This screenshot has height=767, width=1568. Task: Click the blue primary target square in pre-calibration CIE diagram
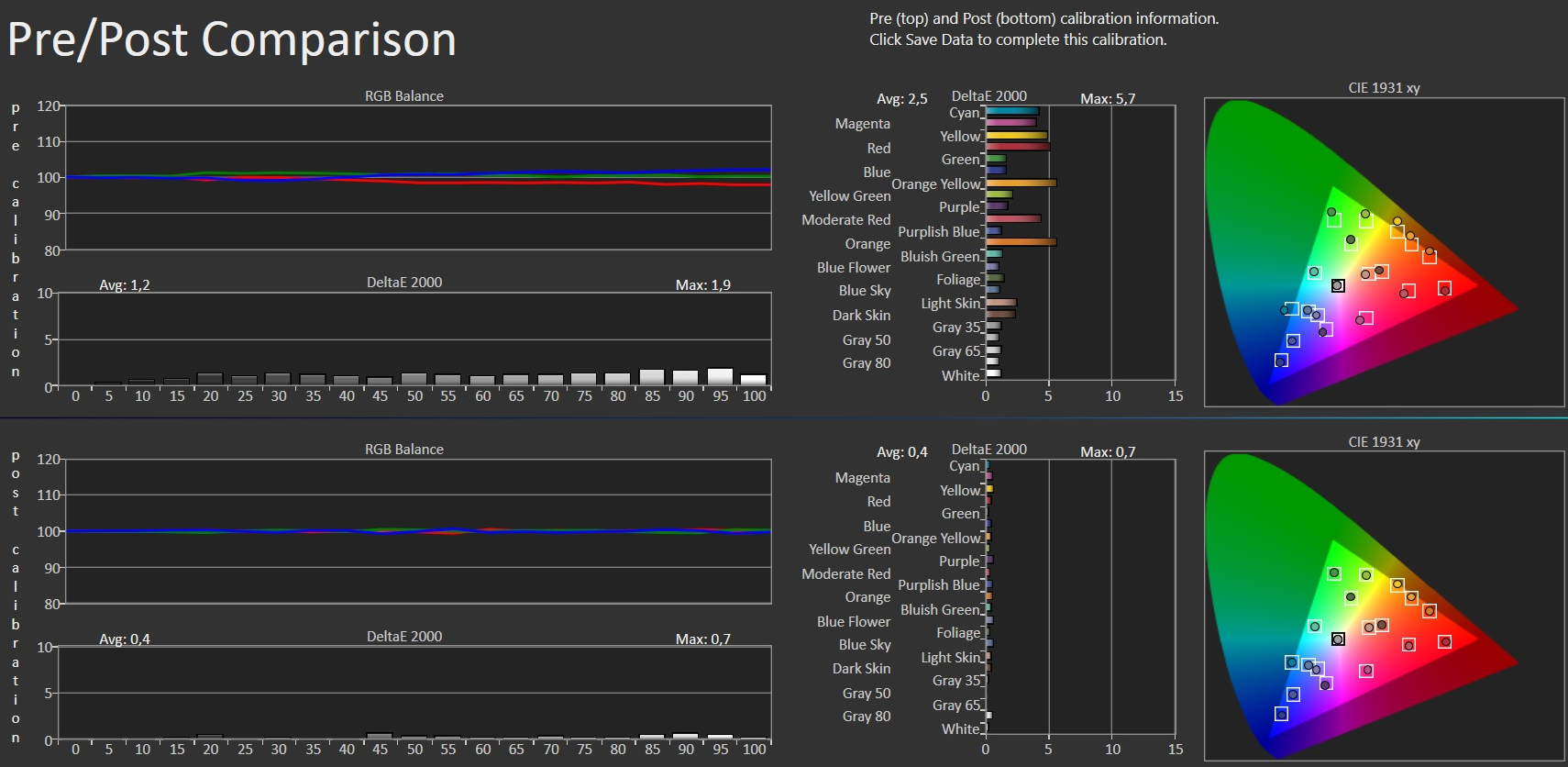pyautogui.click(x=1281, y=361)
